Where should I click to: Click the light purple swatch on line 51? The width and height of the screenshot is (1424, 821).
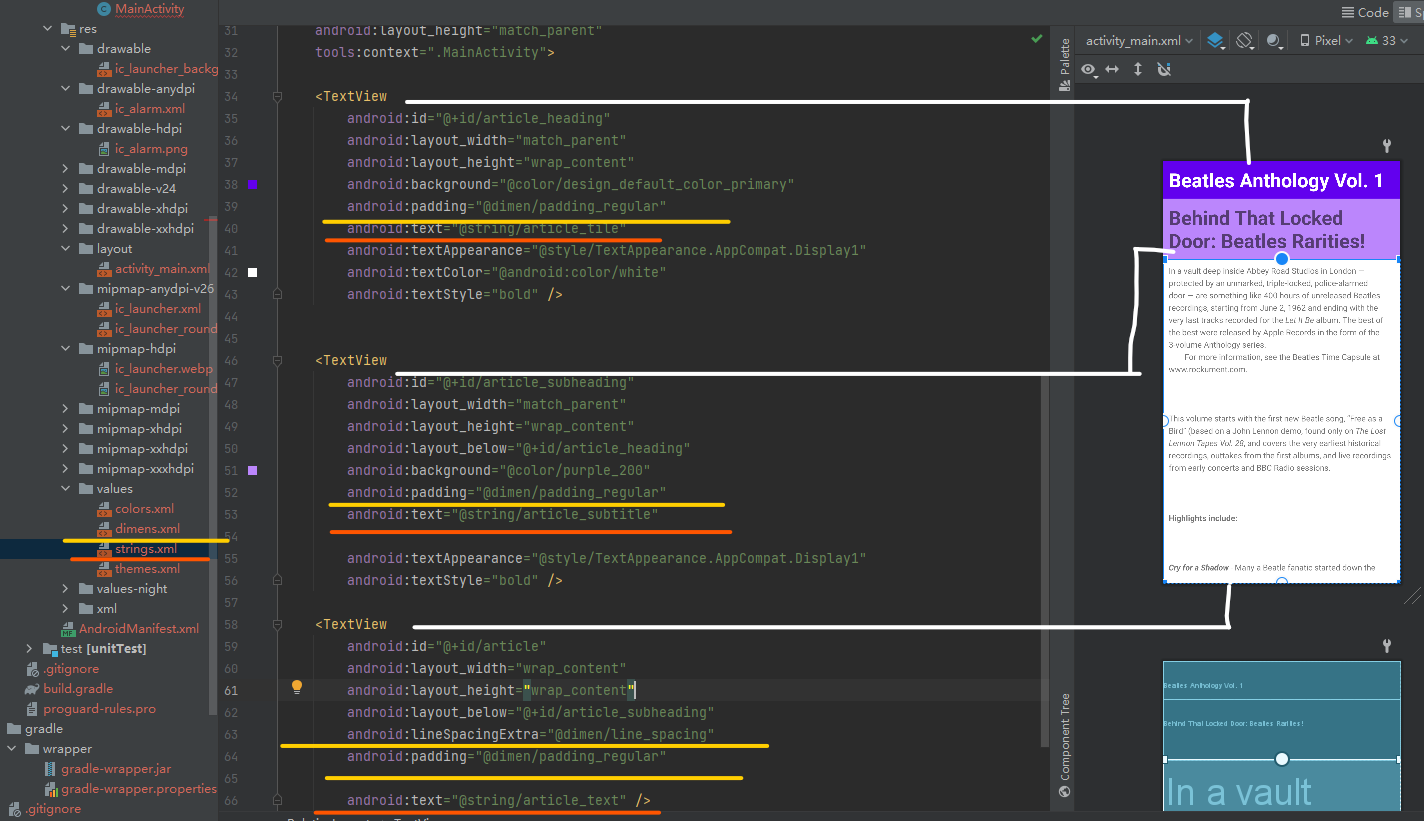click(253, 470)
